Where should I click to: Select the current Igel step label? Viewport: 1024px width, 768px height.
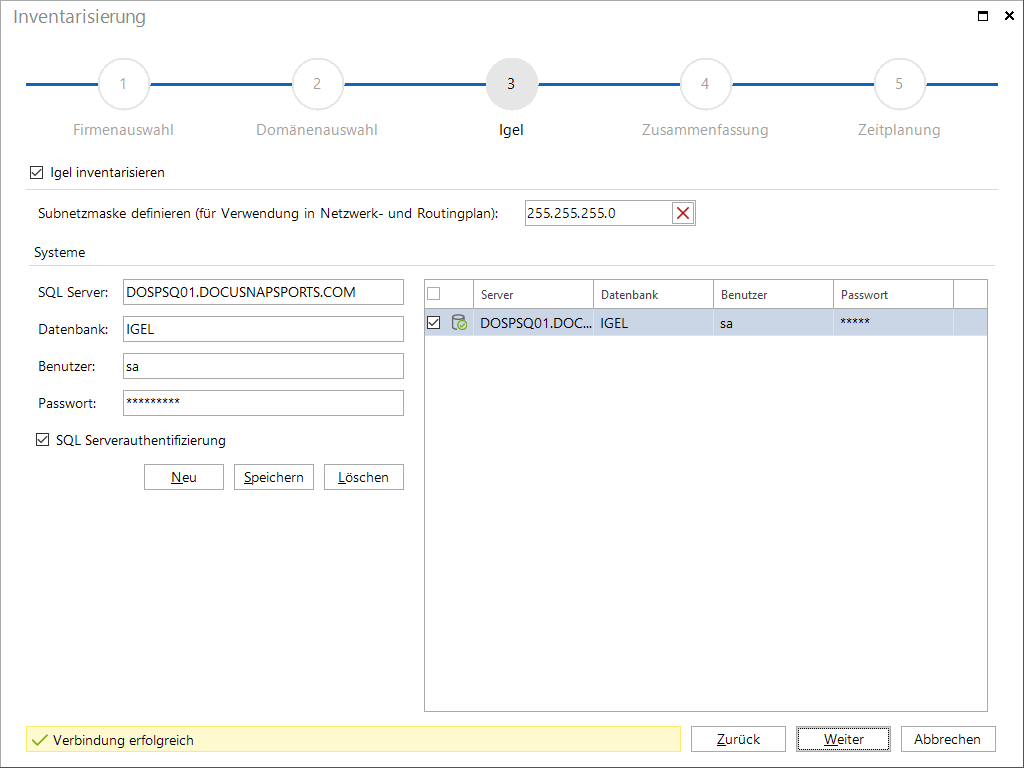(511, 130)
